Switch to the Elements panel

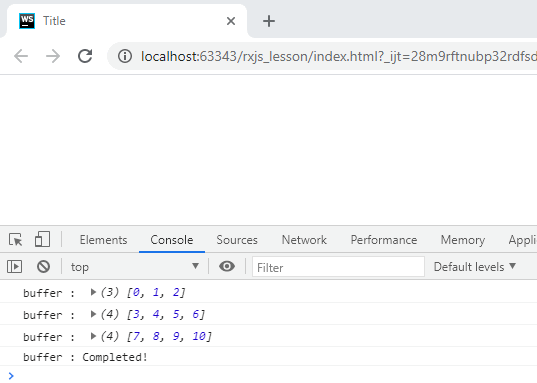click(x=103, y=240)
